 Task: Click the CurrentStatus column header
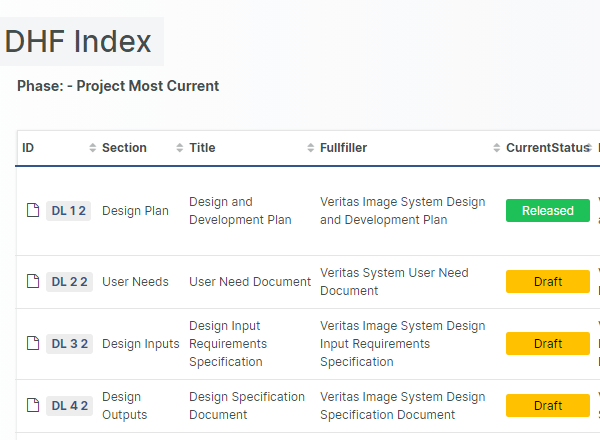pos(546,148)
